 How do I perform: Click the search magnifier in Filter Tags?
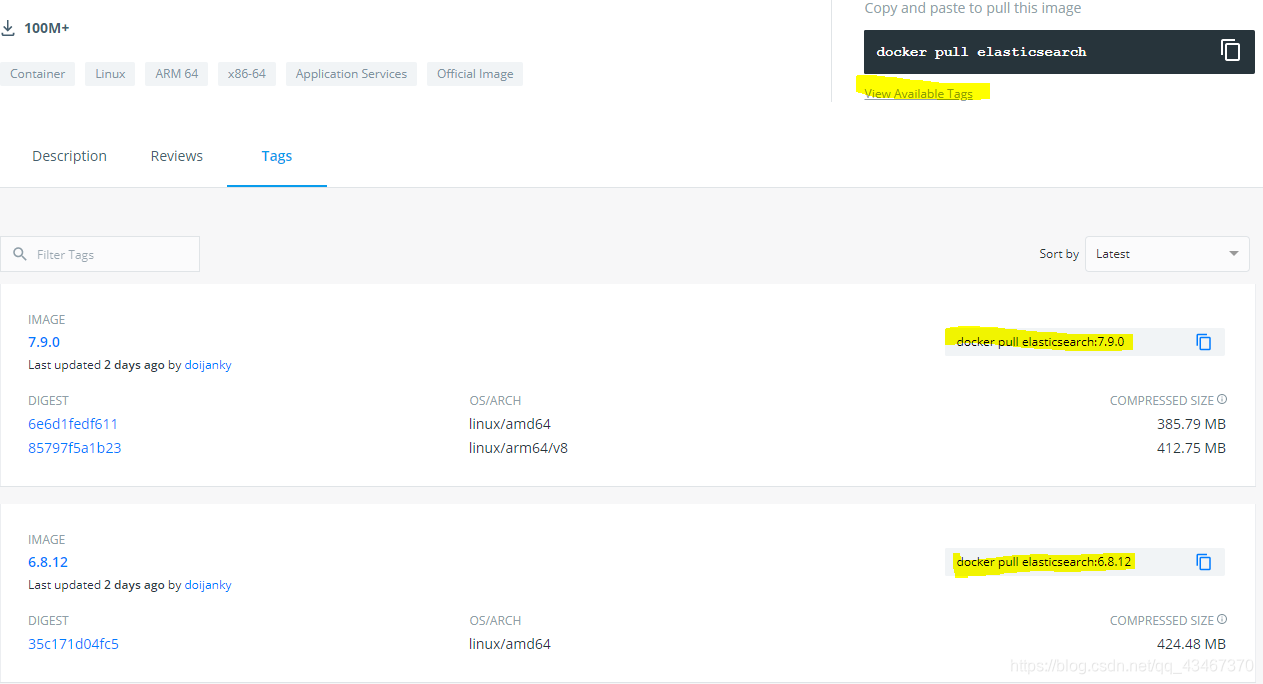pos(20,254)
